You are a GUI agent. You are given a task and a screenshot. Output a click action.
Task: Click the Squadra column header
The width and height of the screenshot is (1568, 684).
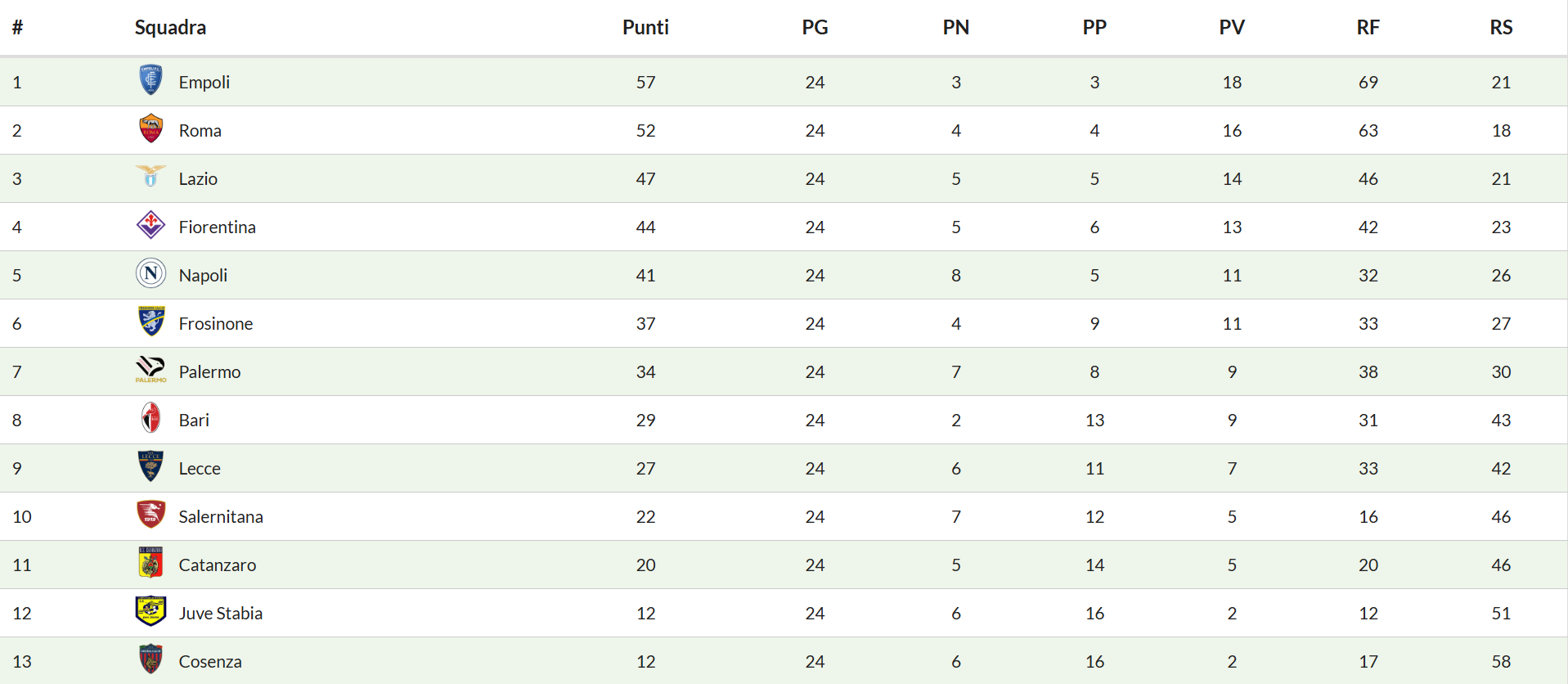pos(170,28)
